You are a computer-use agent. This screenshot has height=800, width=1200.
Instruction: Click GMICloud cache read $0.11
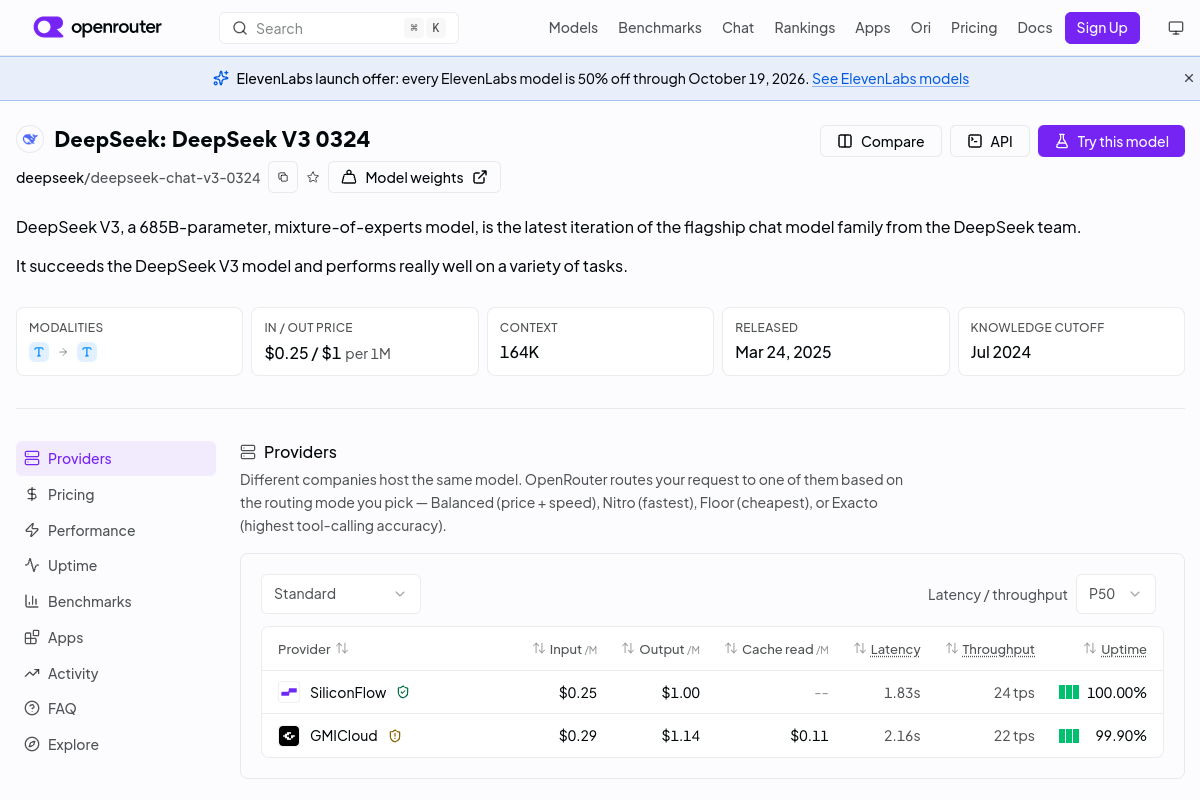[809, 736]
